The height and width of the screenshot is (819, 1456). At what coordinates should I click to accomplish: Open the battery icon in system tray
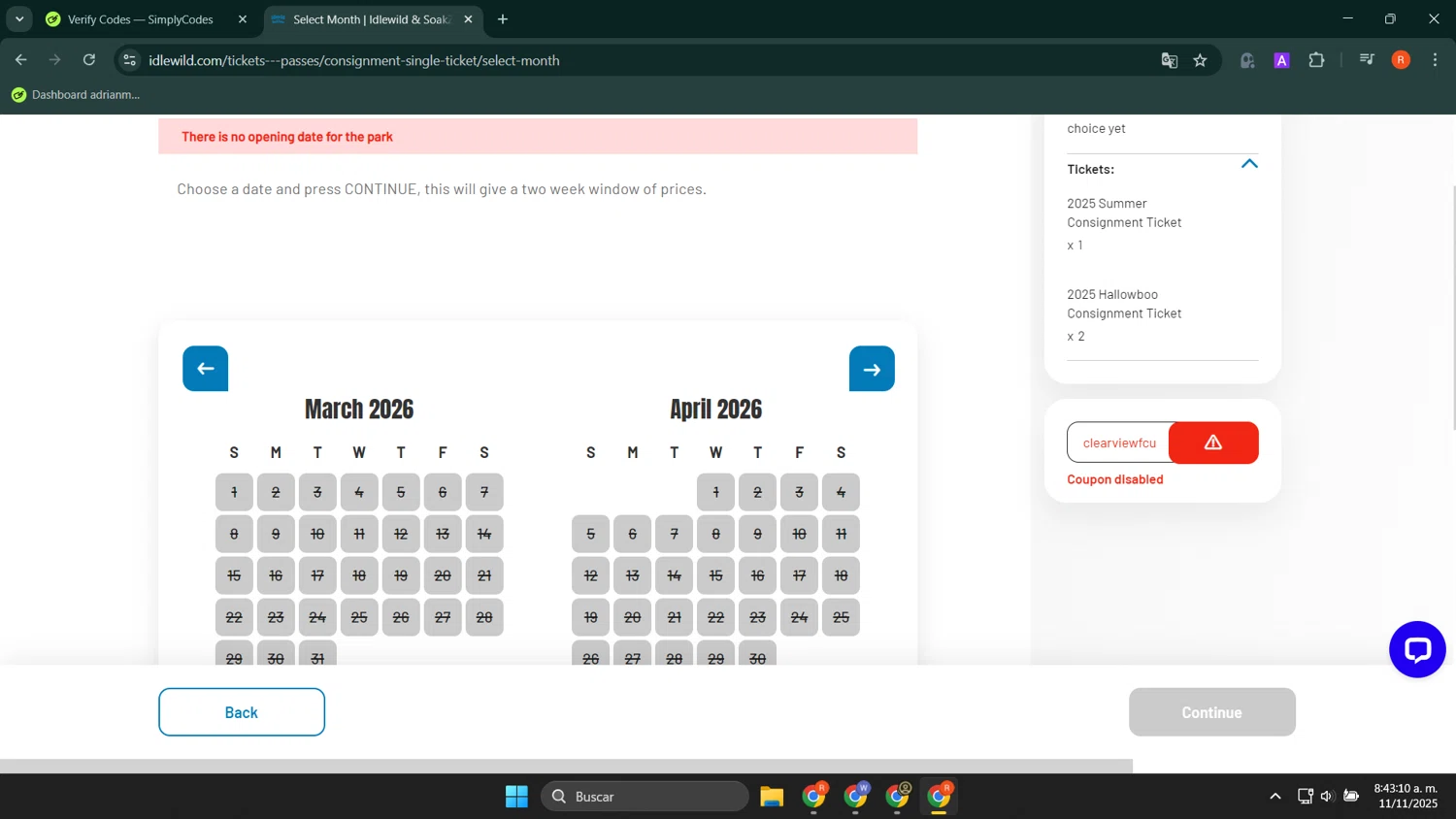(1350, 797)
